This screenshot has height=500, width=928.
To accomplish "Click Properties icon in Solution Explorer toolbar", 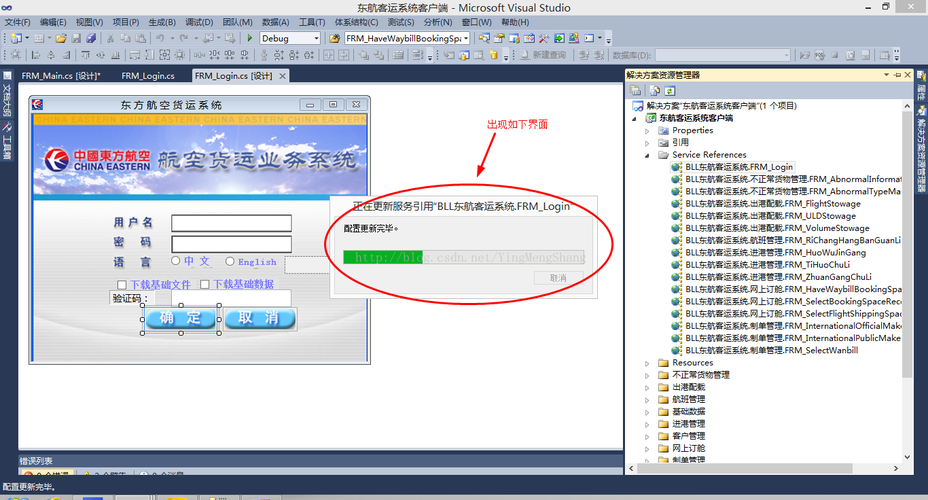I will click(636, 91).
